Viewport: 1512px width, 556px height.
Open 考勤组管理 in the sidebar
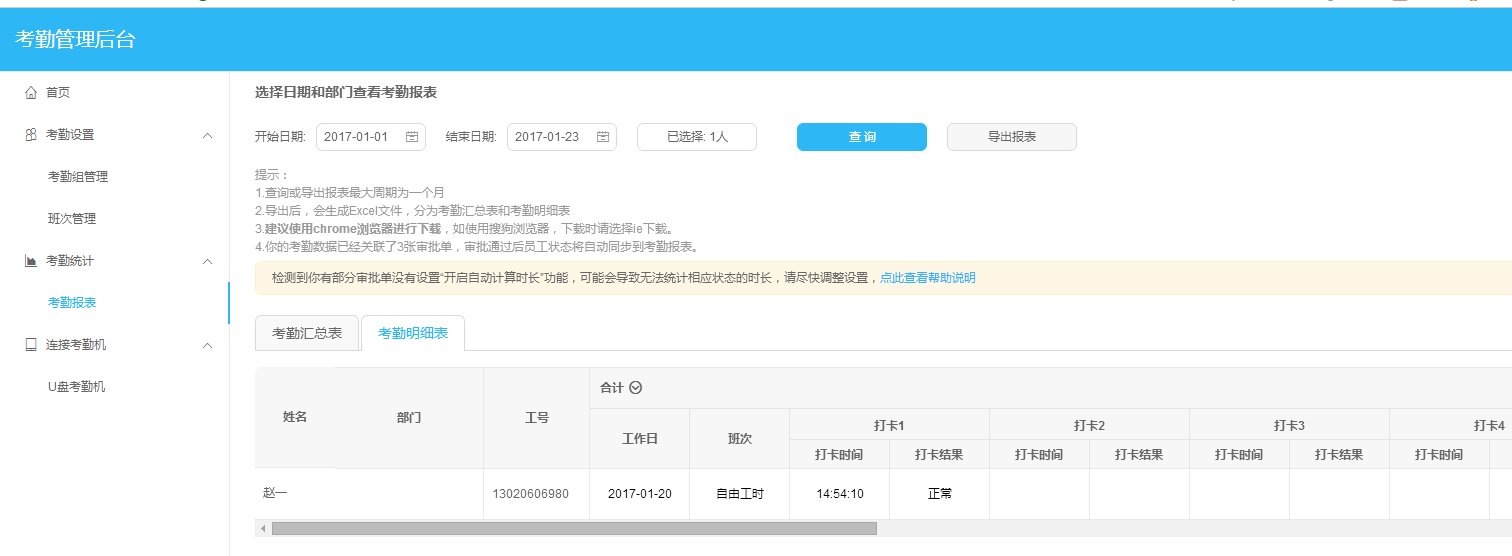pos(78,177)
